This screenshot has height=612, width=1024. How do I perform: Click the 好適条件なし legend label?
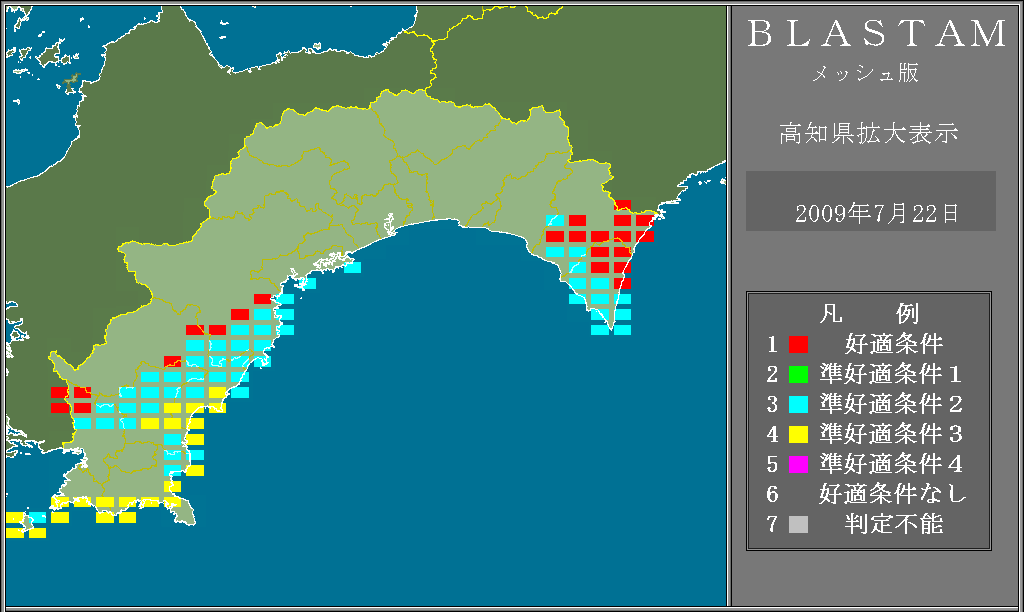click(x=893, y=494)
